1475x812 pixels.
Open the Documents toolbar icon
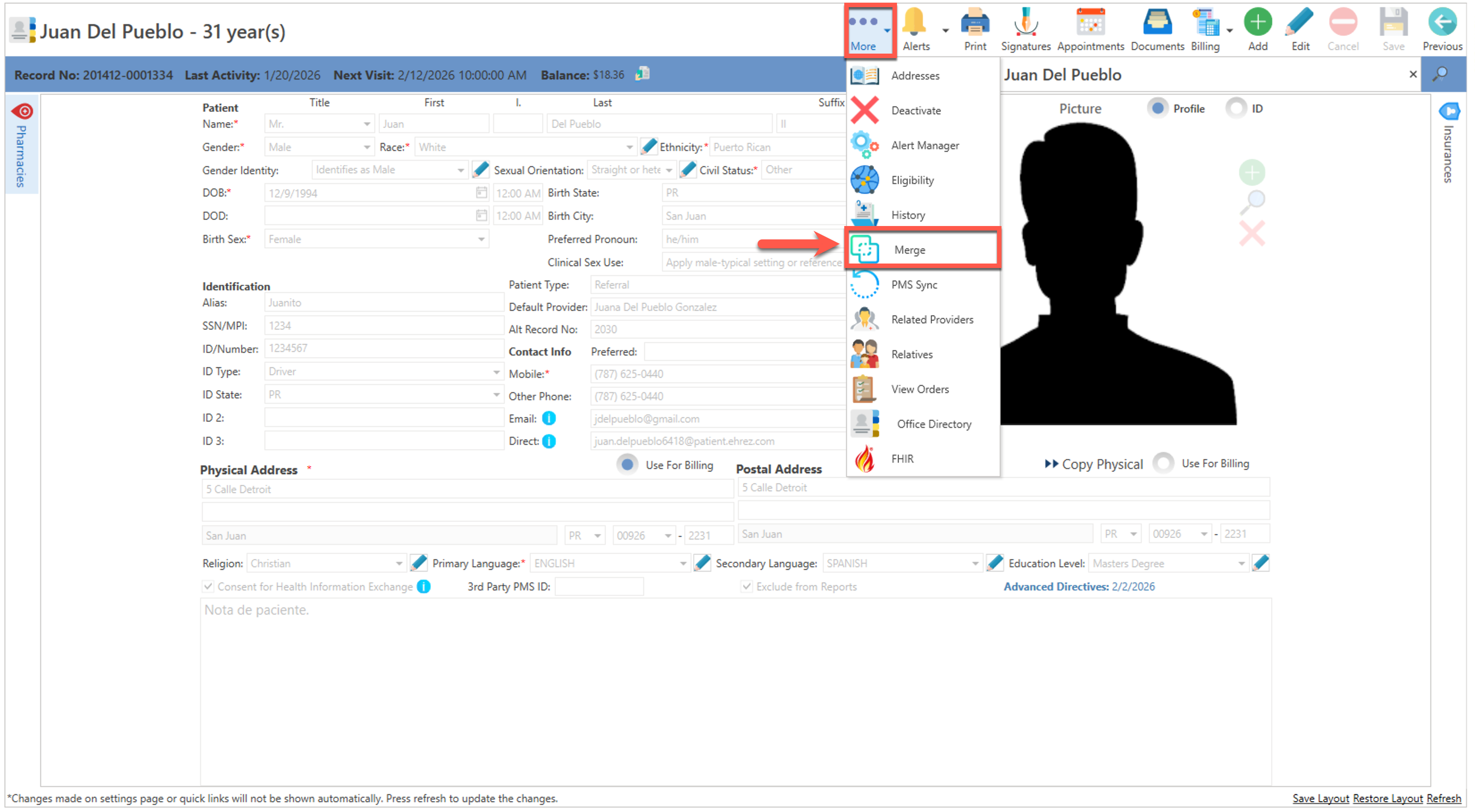point(1157,23)
